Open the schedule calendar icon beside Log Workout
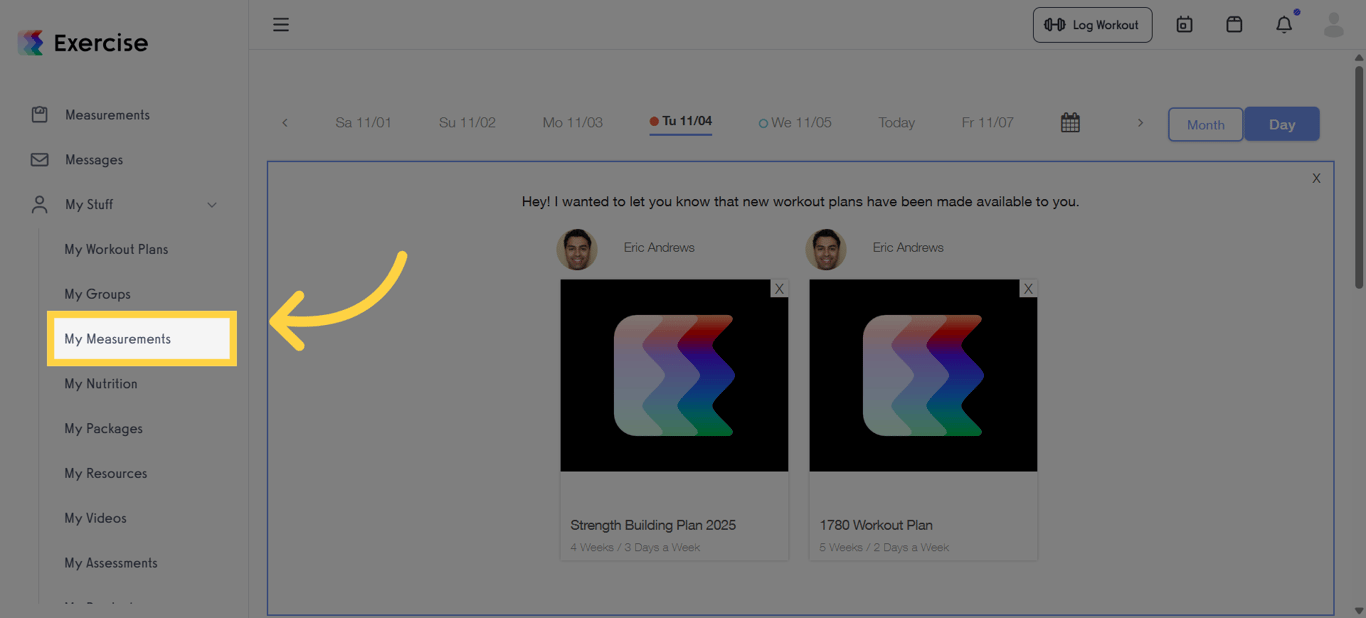The image size is (1366, 618). click(1184, 25)
